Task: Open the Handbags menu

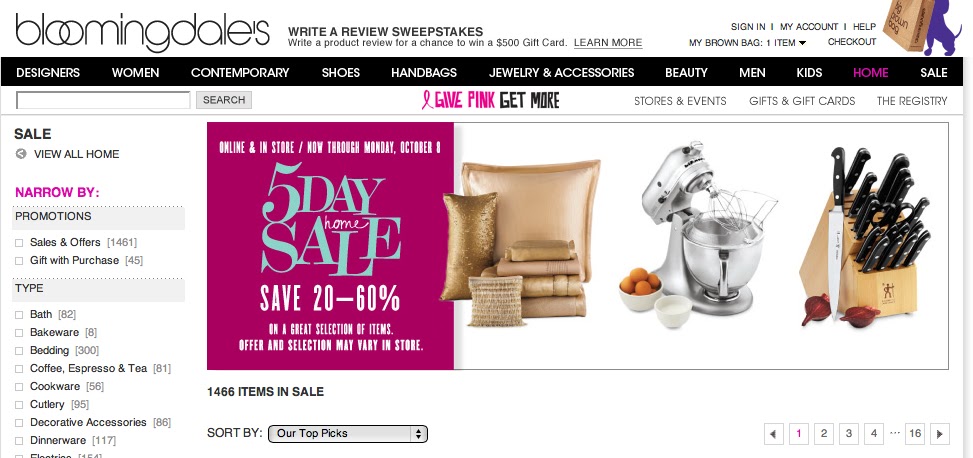Action: point(424,73)
